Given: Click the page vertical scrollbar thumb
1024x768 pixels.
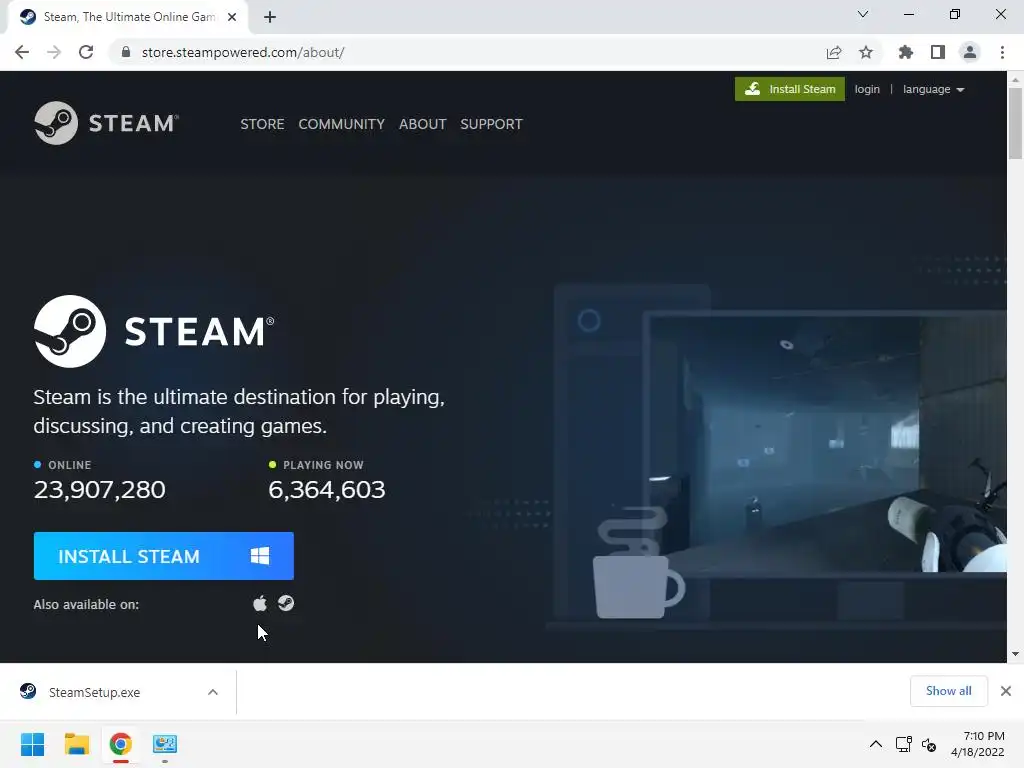Looking at the screenshot, I should [x=1015, y=123].
